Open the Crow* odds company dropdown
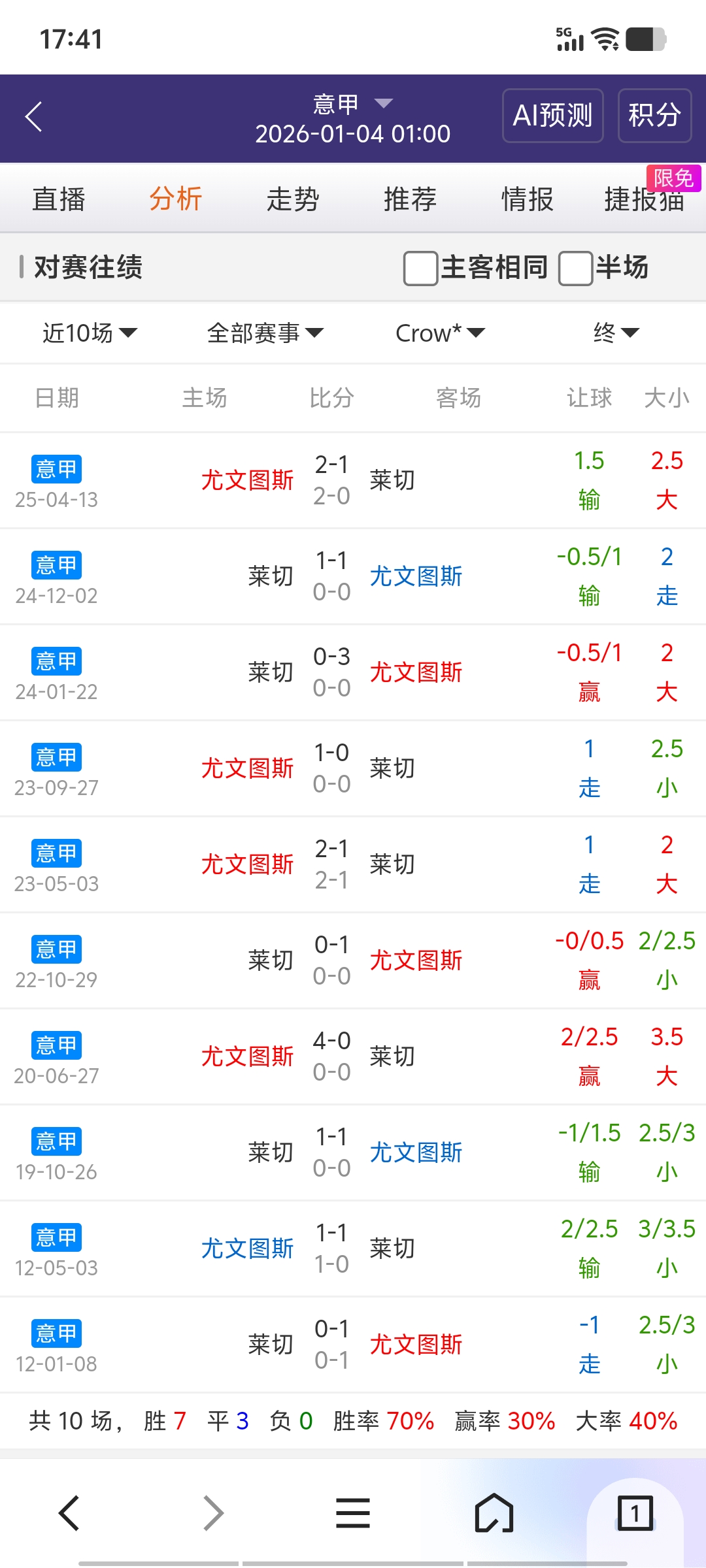 pyautogui.click(x=440, y=333)
